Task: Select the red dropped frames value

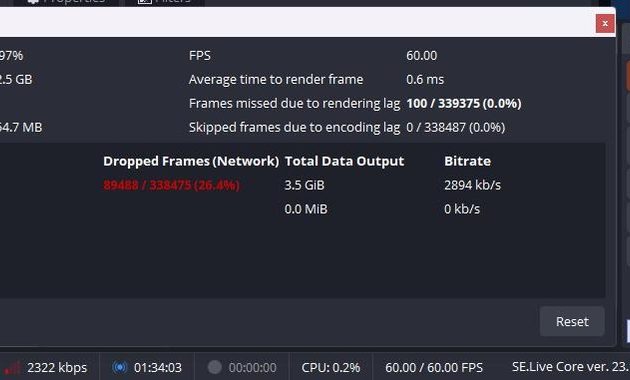Action: pyautogui.click(x=172, y=185)
